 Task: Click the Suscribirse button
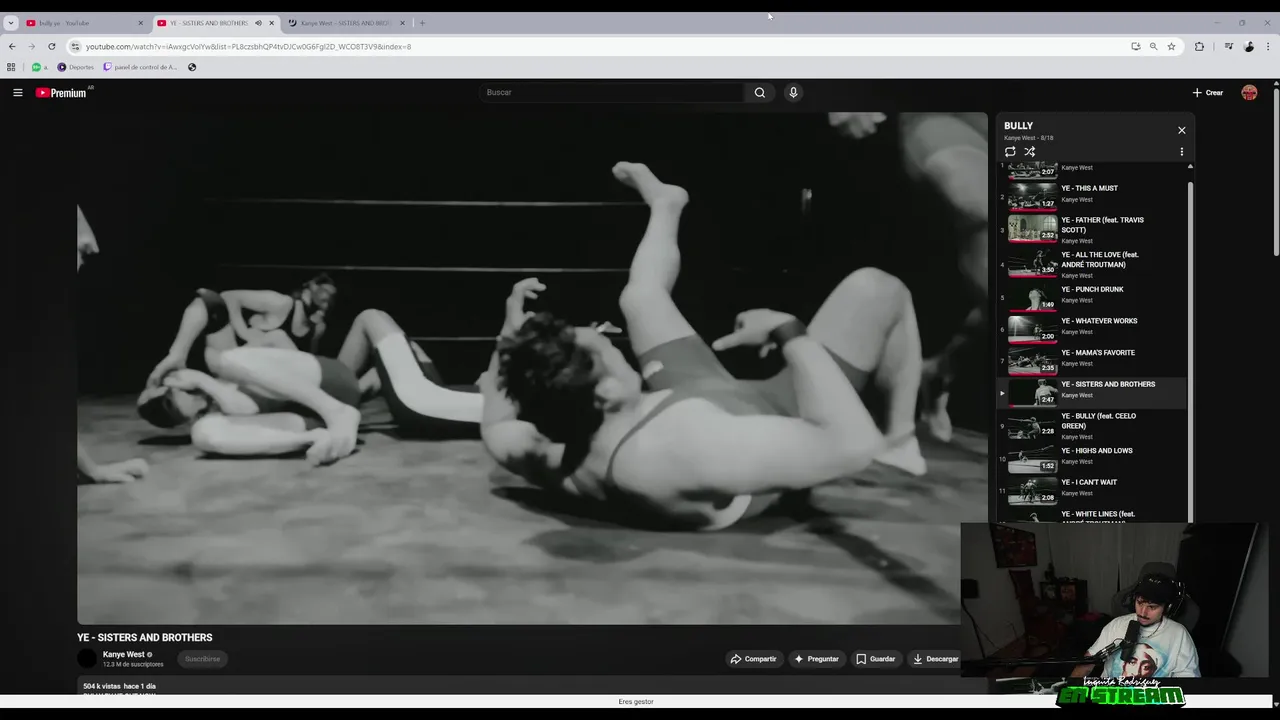(x=202, y=659)
